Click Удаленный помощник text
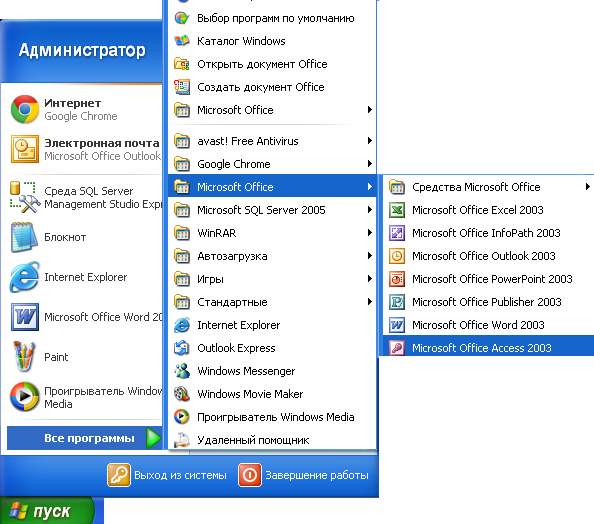594x524 pixels. tap(253, 440)
